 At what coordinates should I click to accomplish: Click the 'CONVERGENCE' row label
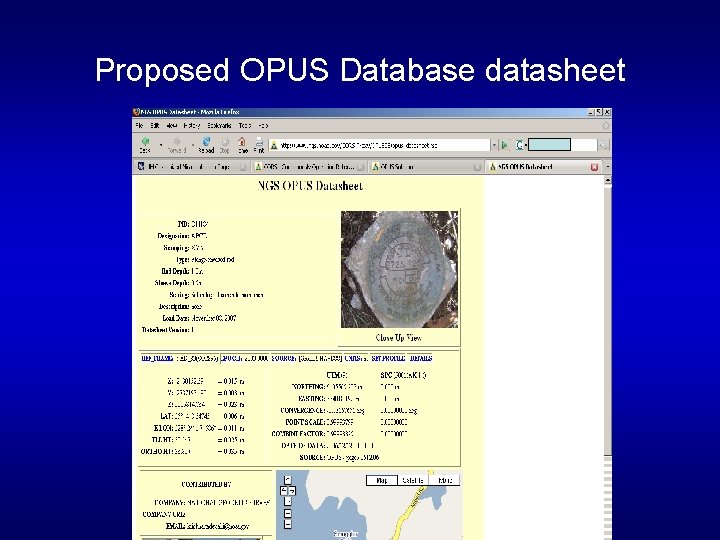[x=303, y=411]
